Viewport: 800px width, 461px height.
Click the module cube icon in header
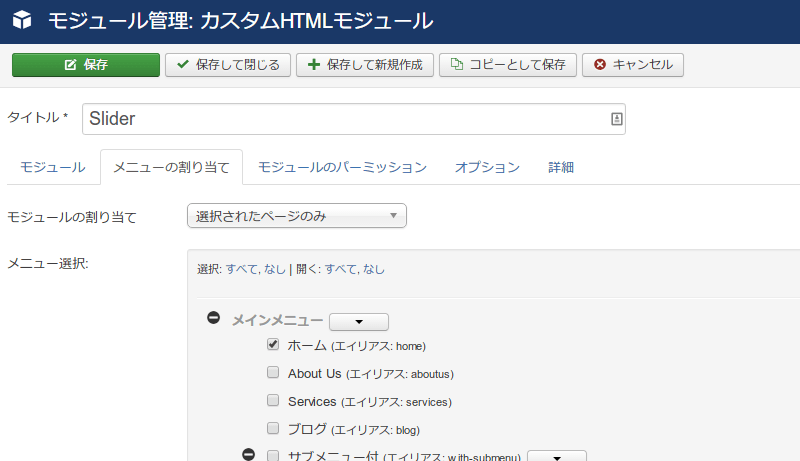[x=22, y=20]
